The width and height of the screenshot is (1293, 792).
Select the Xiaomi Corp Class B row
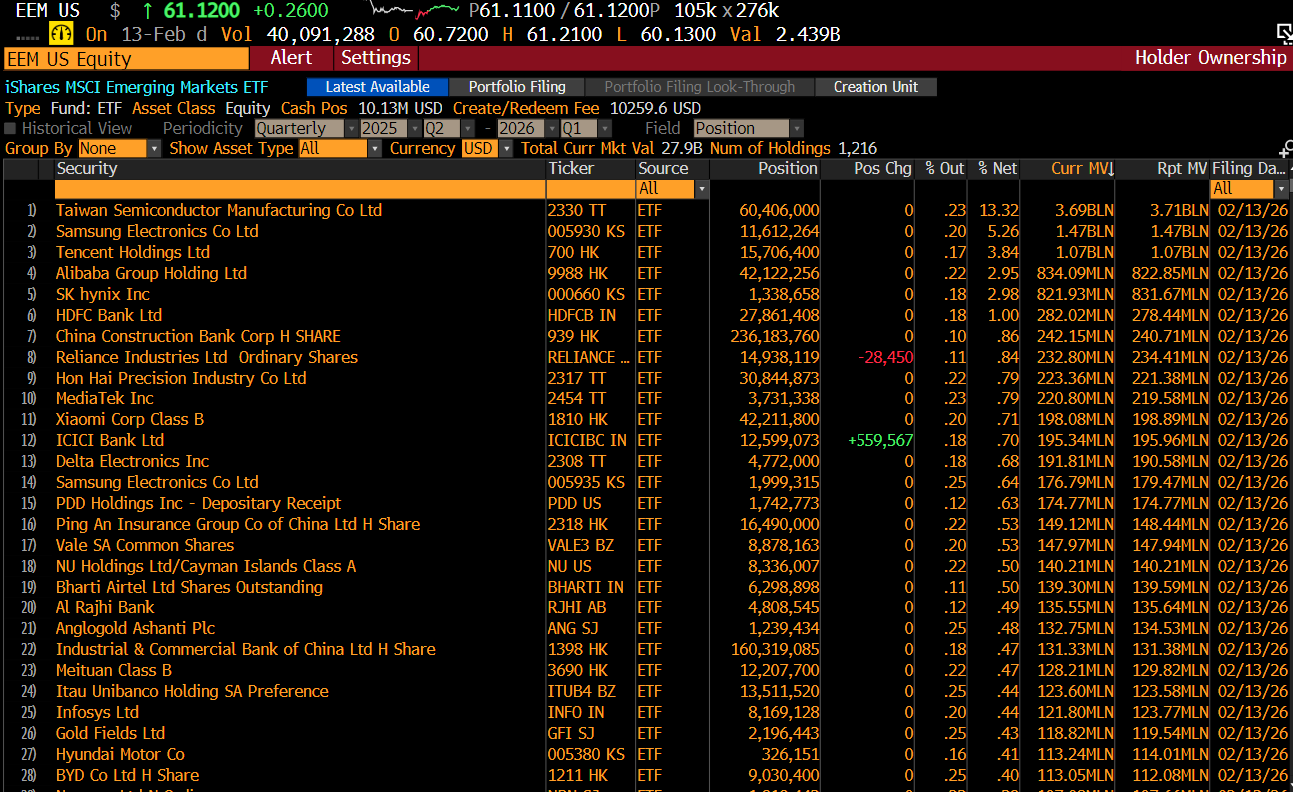pyautogui.click(x=646, y=419)
